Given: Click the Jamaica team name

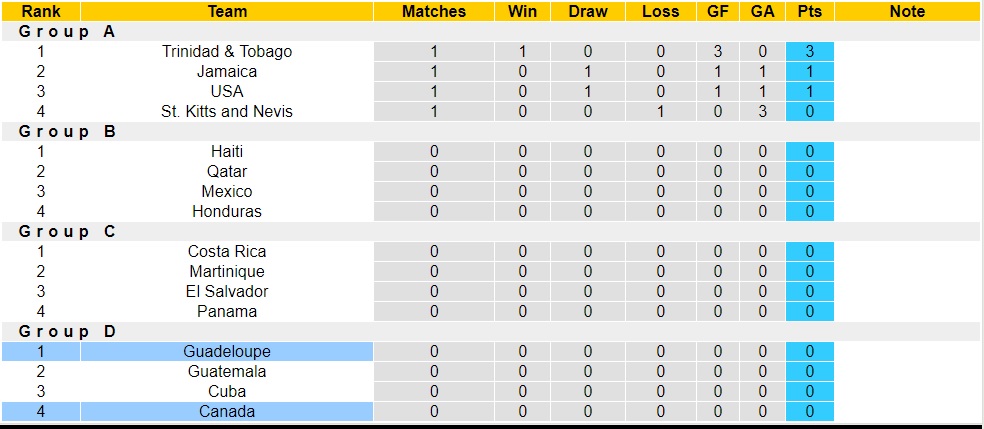Looking at the screenshot, I should pyautogui.click(x=227, y=71).
